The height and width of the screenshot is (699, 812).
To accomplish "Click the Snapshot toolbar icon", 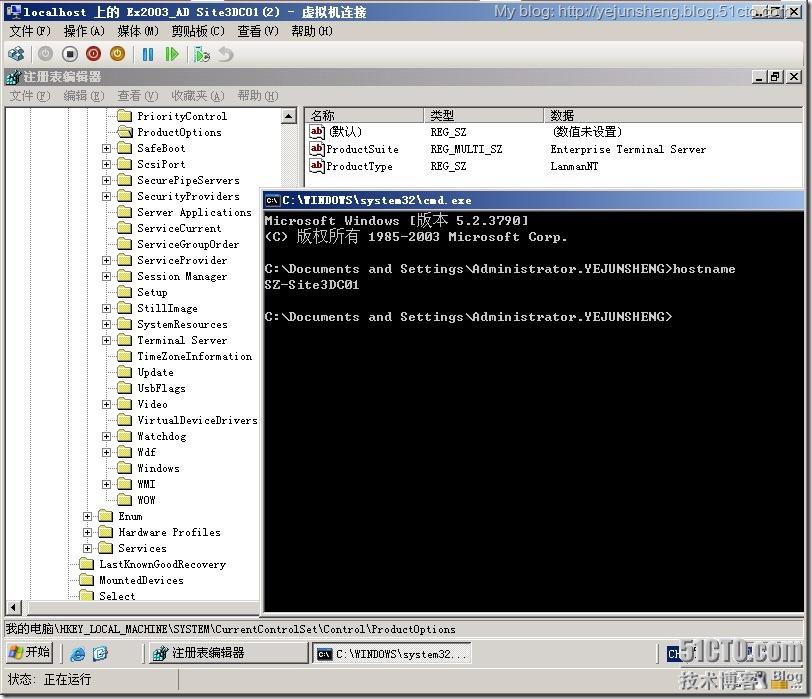I will click(201, 54).
